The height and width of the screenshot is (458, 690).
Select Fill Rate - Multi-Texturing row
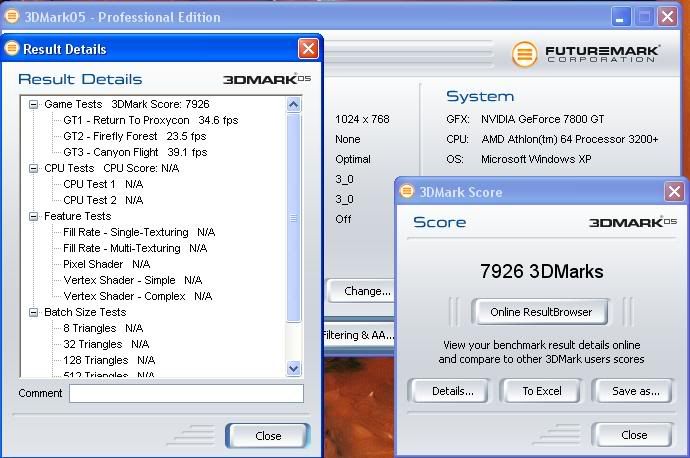[135, 249]
